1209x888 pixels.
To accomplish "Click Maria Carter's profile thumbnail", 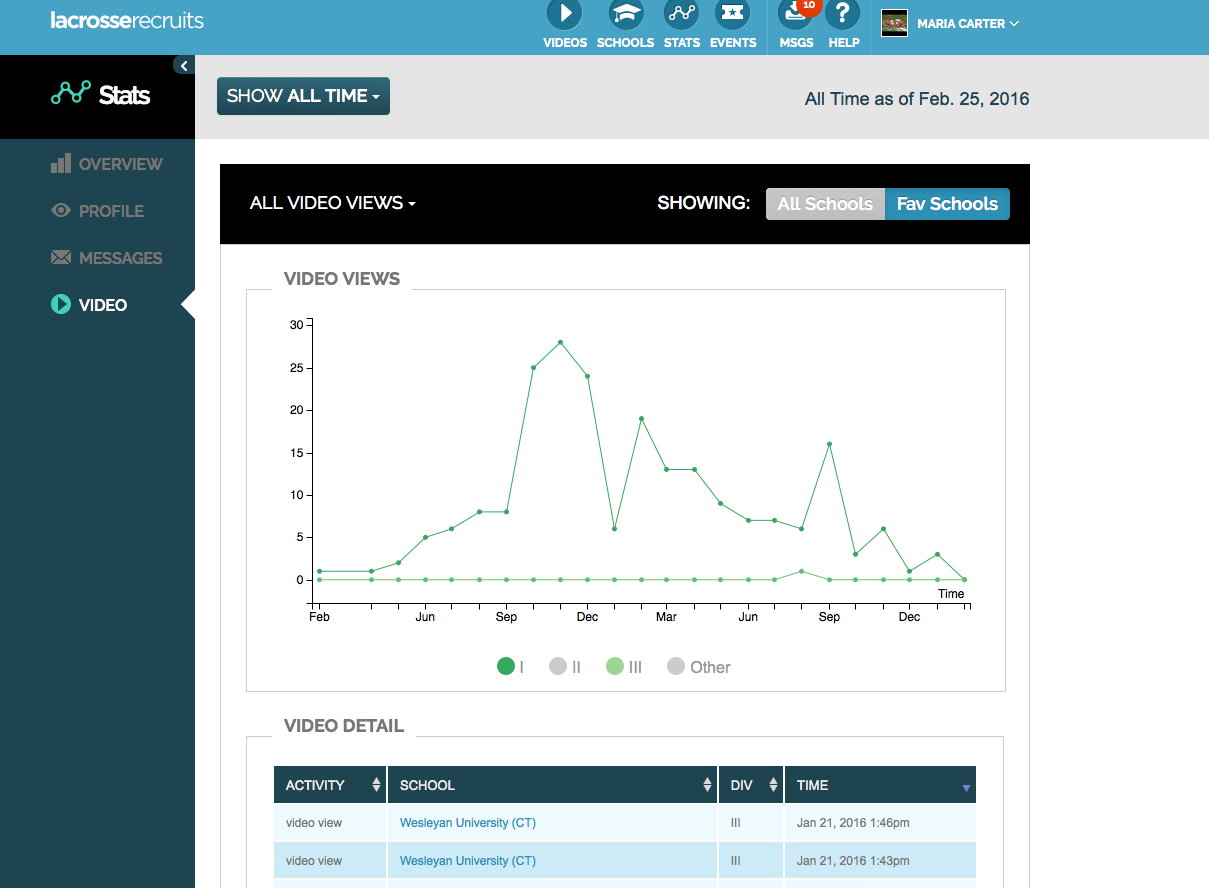I will (894, 23).
